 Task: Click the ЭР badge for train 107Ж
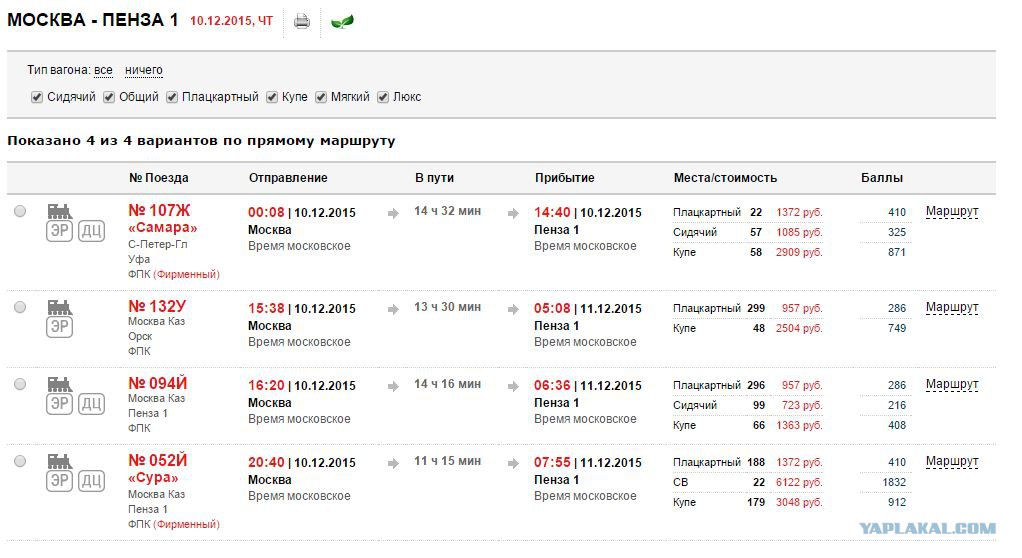[x=59, y=231]
